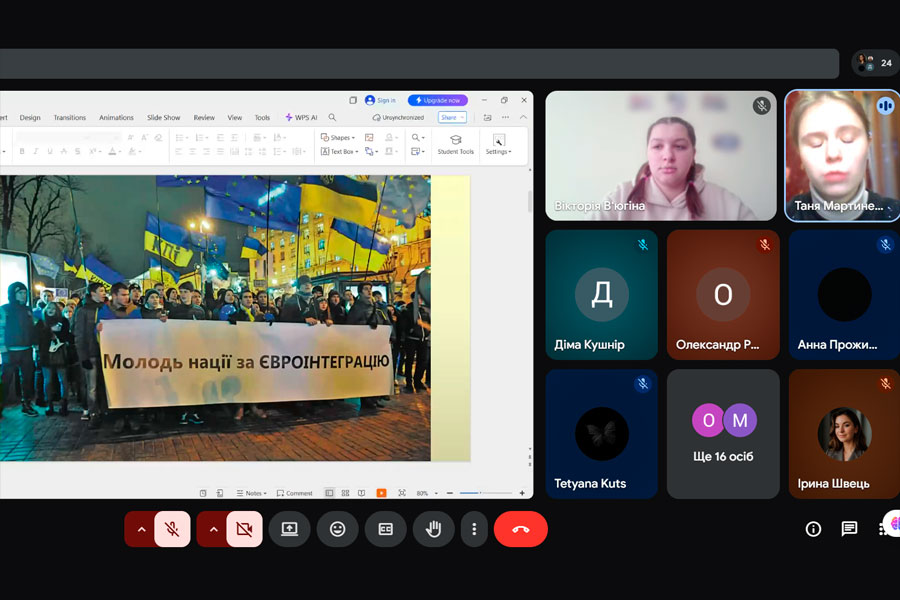Open the Transitions ribbon tab
This screenshot has height=600, width=900.
(70, 117)
